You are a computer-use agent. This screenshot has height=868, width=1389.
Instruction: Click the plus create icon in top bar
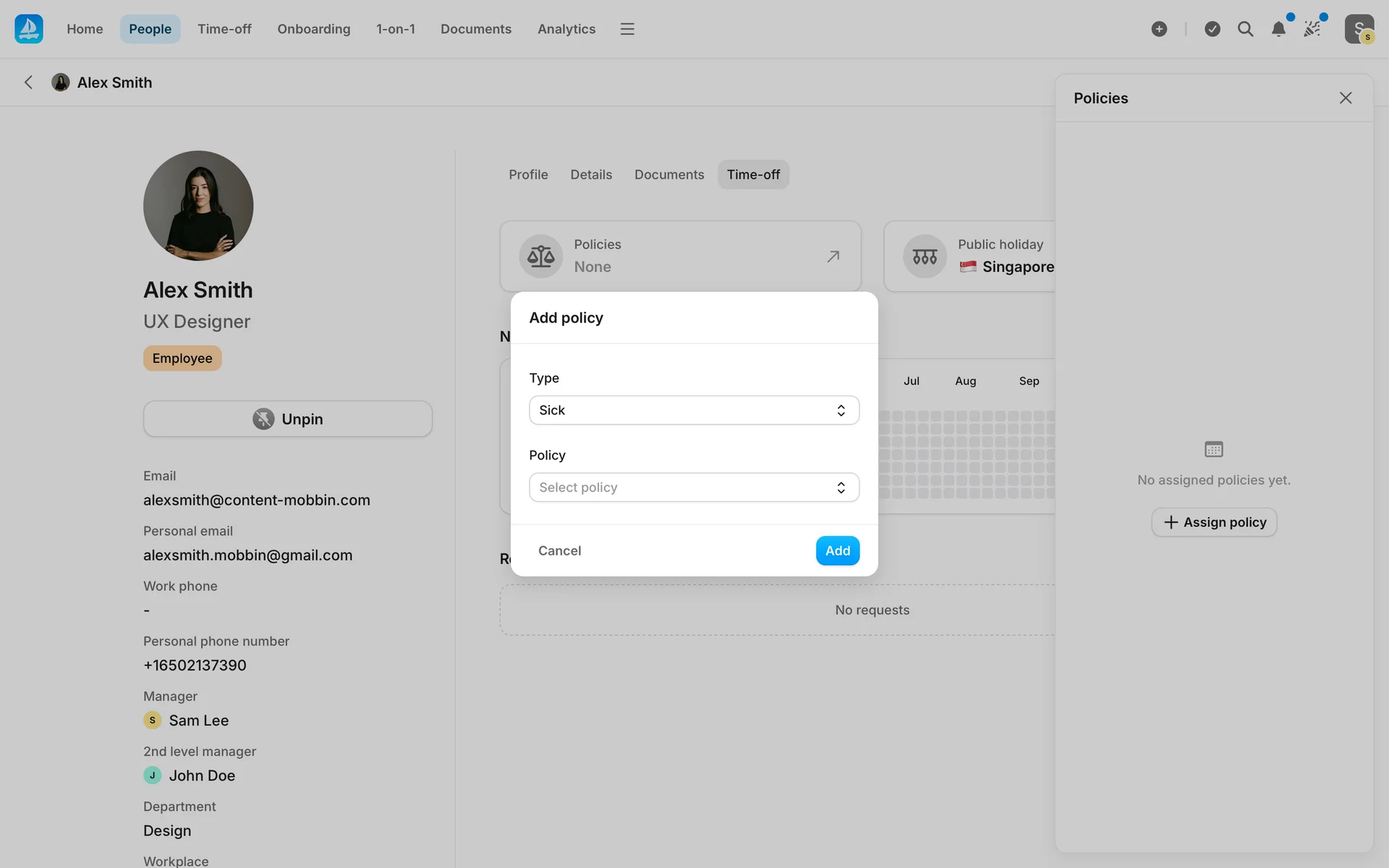tap(1159, 29)
